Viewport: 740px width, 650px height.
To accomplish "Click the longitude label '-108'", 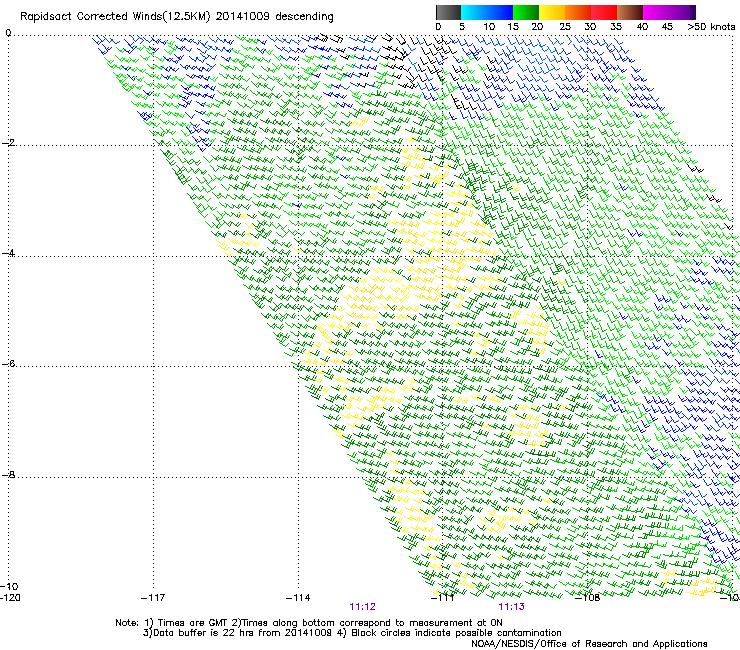I will (x=588, y=598).
